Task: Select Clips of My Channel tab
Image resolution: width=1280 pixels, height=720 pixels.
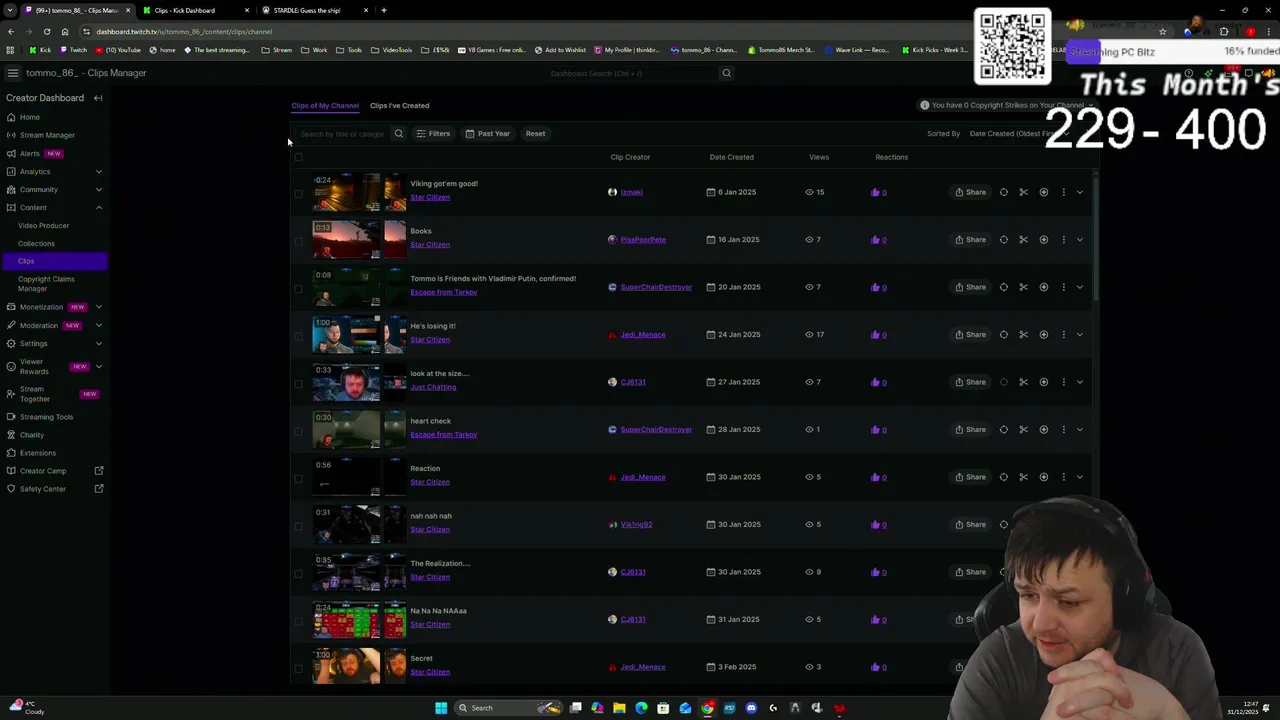Action: [325, 106]
